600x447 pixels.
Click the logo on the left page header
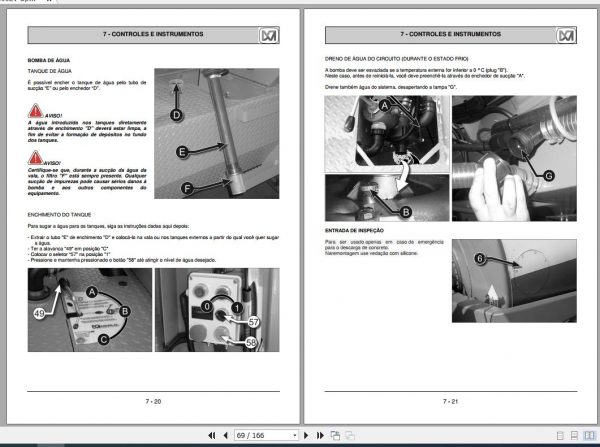(x=269, y=35)
